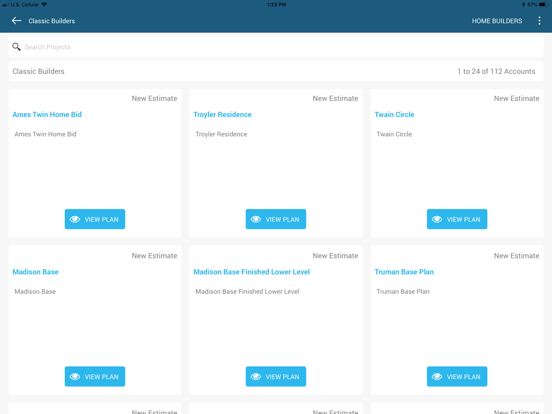Image resolution: width=552 pixels, height=414 pixels.
Task: Click gray description 'Ames Twin Home Bid'
Action: click(x=45, y=134)
